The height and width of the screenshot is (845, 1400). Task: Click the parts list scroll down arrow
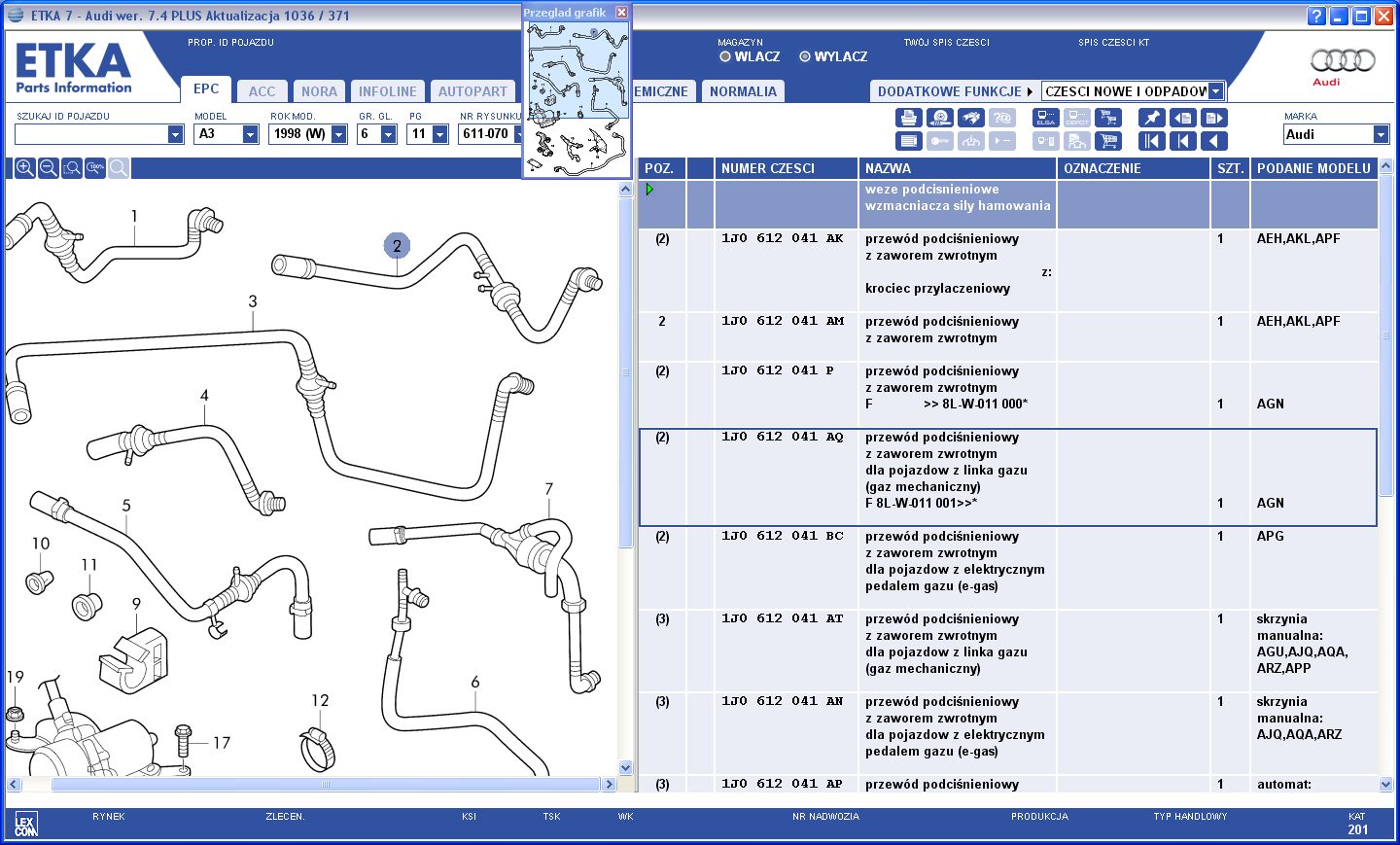click(x=1385, y=784)
